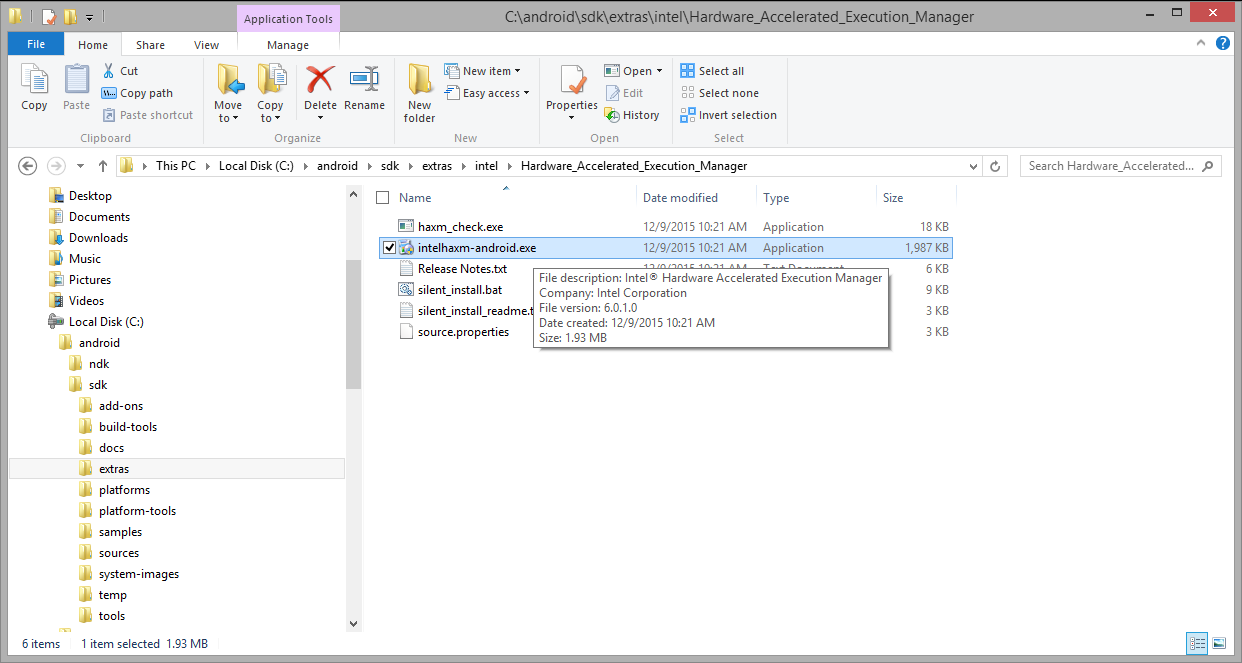Viewport: 1242px width, 663px height.
Task: Click the Up arrow navigation icon
Action: pos(103,166)
